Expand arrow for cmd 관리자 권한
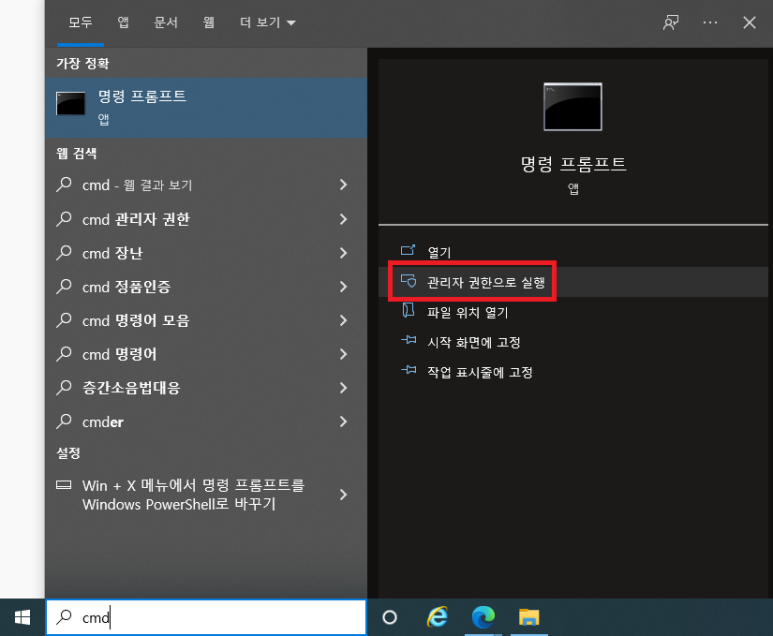Viewport: 773px width, 636px height. coord(344,219)
